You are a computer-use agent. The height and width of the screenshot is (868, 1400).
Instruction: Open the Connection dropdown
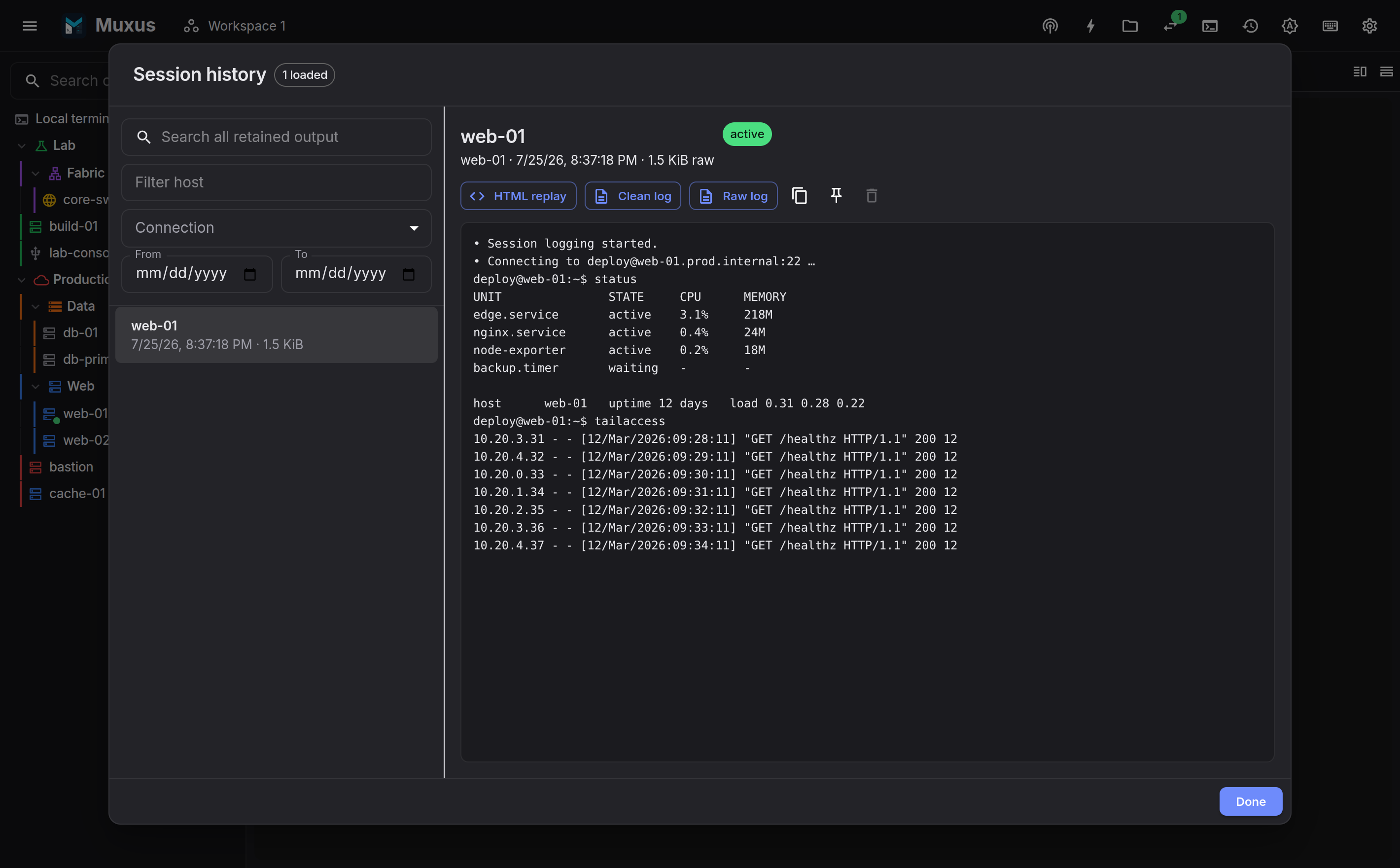point(276,228)
